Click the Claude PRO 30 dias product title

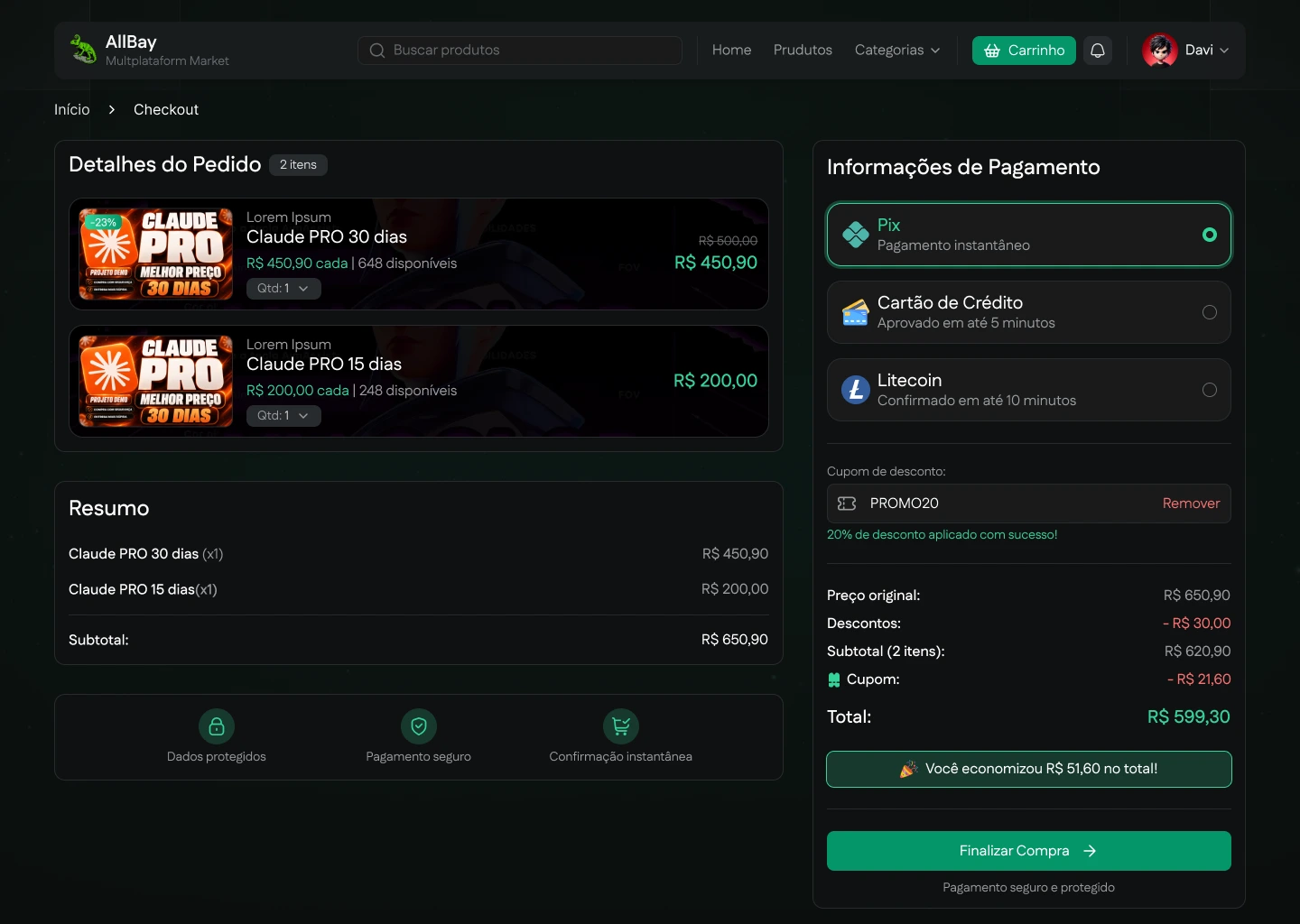[x=327, y=236]
